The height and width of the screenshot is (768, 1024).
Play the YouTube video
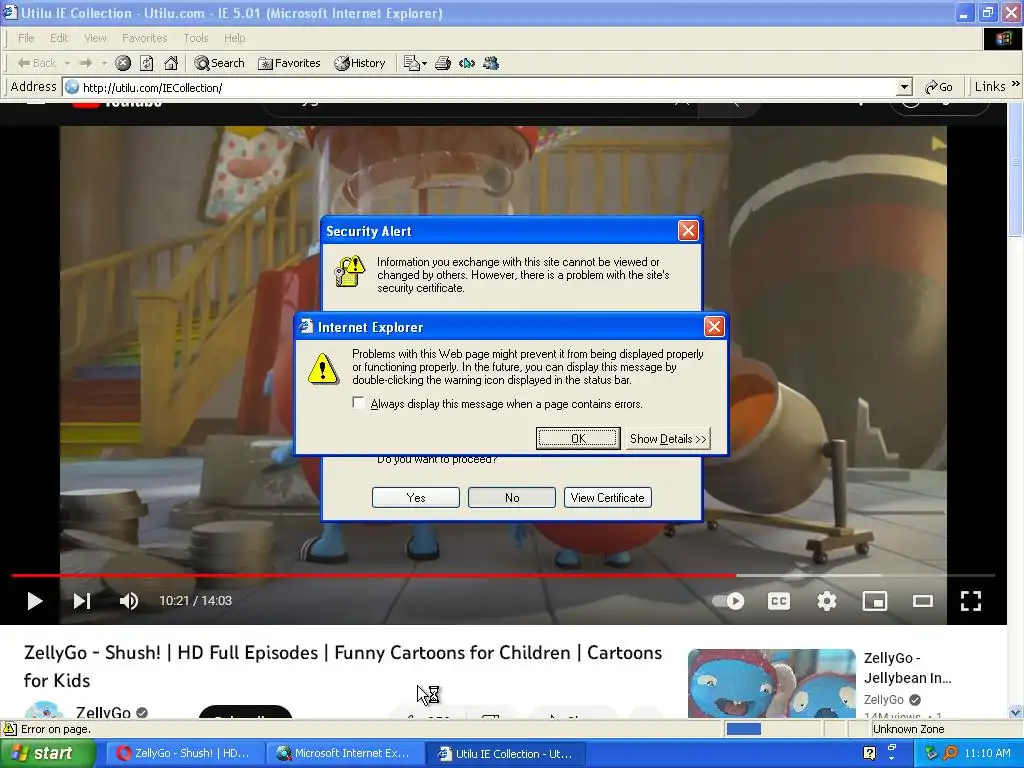coord(35,601)
